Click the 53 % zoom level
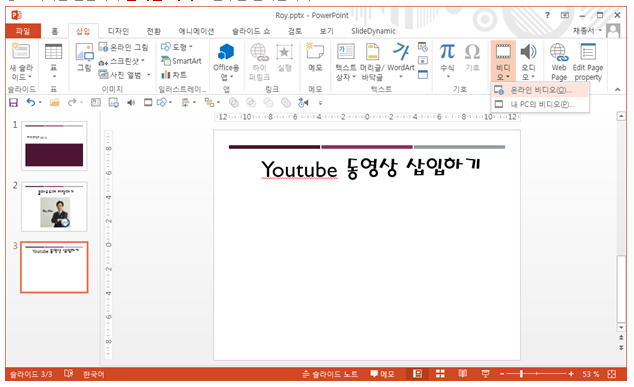Screen dimensions: 634x387 (590, 374)
